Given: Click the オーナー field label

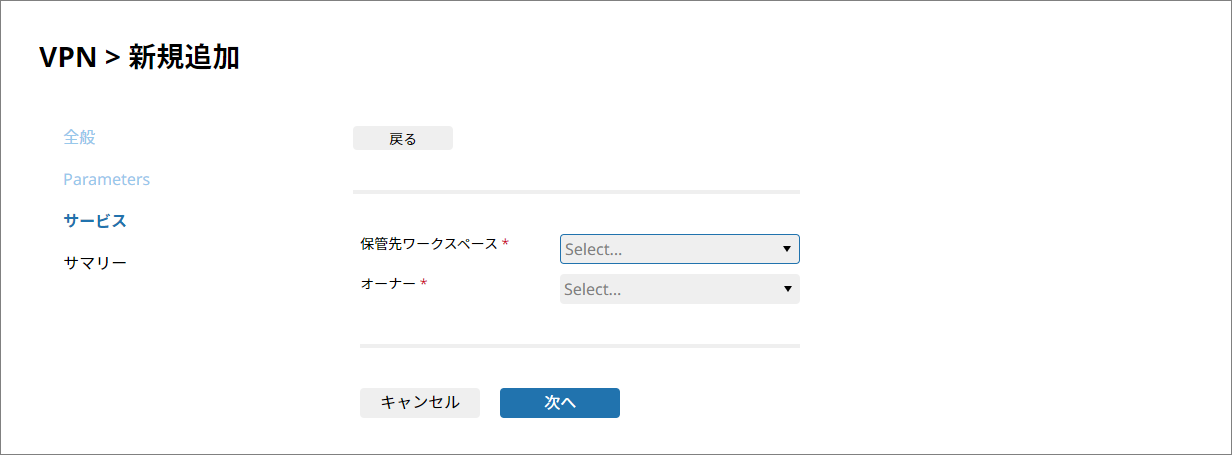Looking at the screenshot, I should click(388, 284).
